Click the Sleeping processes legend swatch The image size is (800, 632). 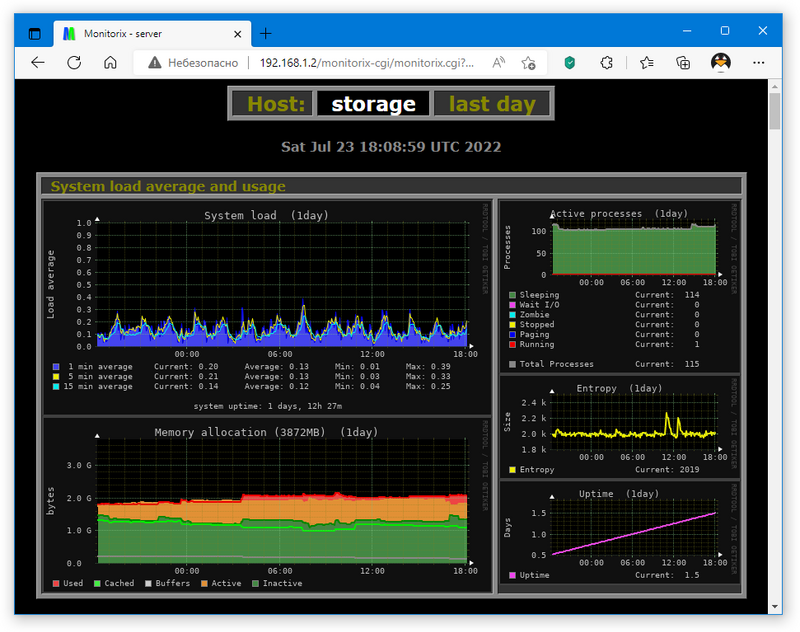(x=512, y=295)
